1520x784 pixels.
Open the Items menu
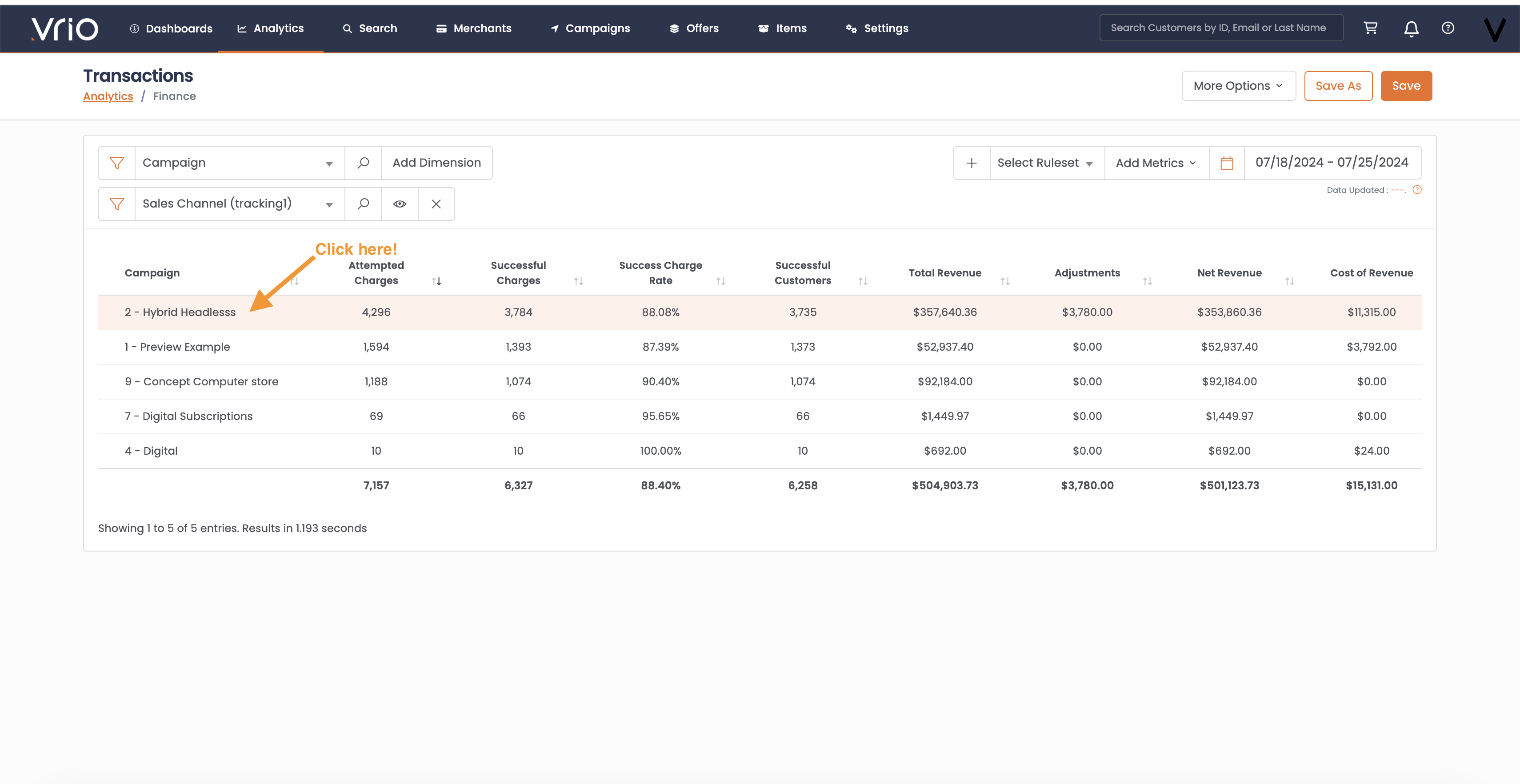coord(782,28)
